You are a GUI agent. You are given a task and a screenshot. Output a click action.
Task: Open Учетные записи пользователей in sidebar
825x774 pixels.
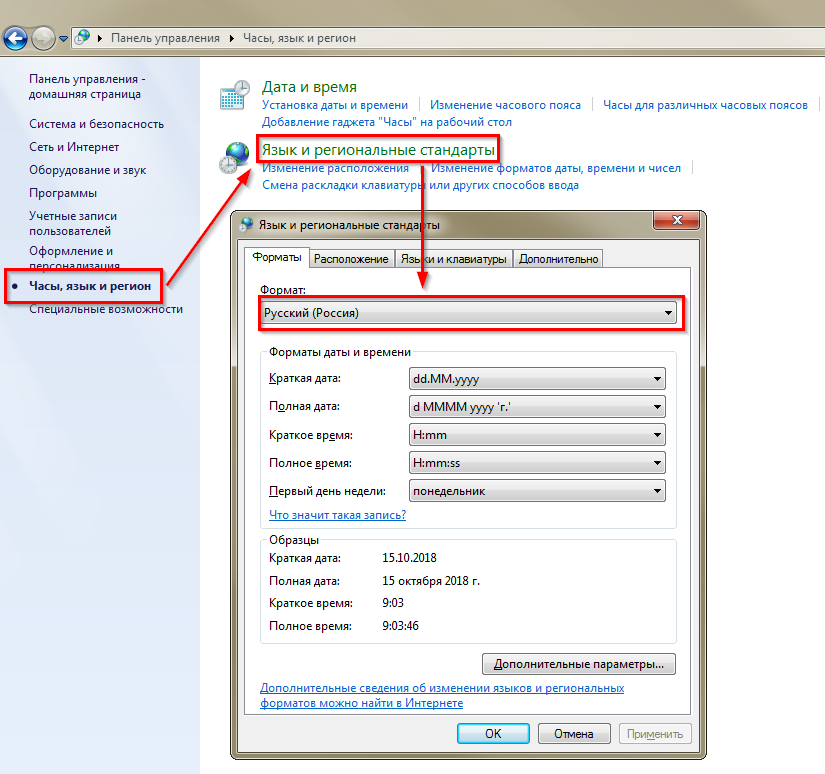click(73, 224)
